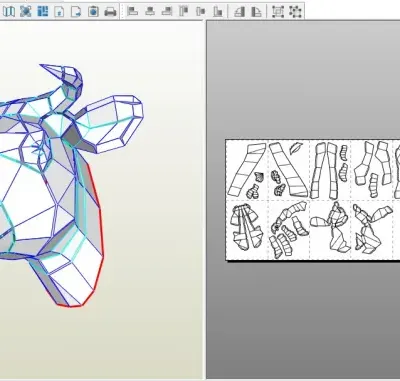Select the align right edges tool

click(167, 11)
